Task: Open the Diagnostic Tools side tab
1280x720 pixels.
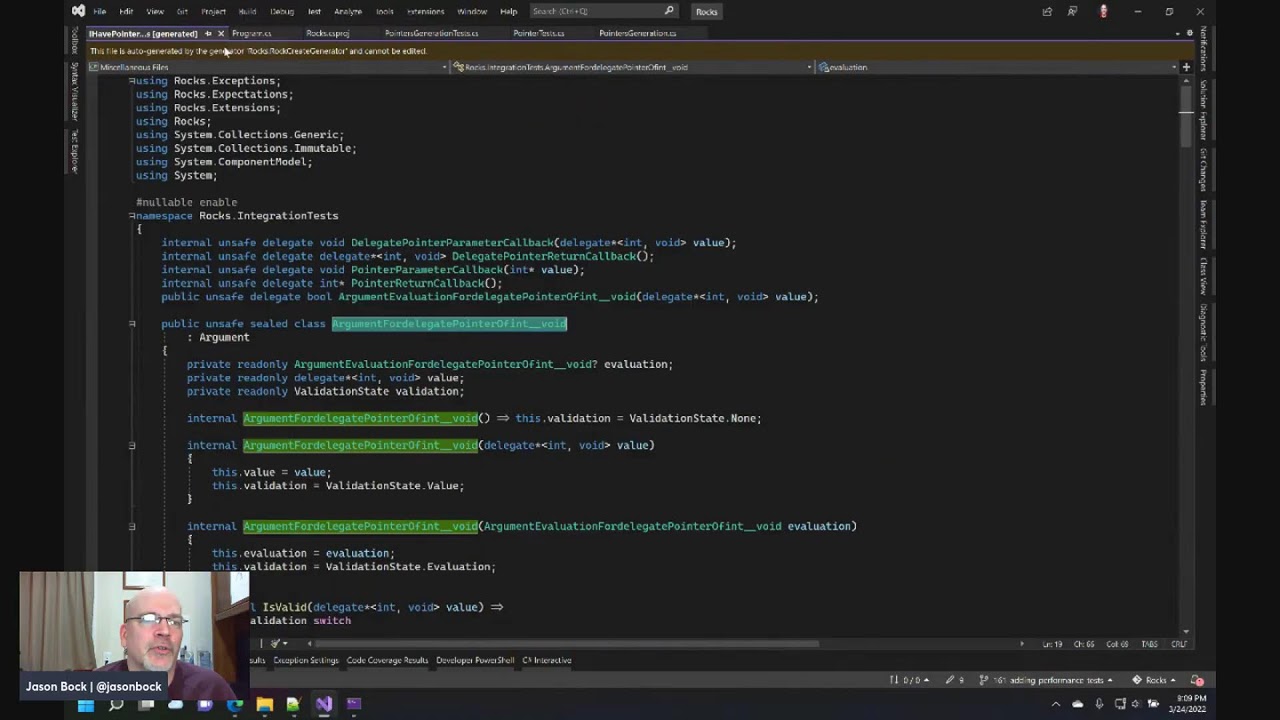Action: 1203,333
